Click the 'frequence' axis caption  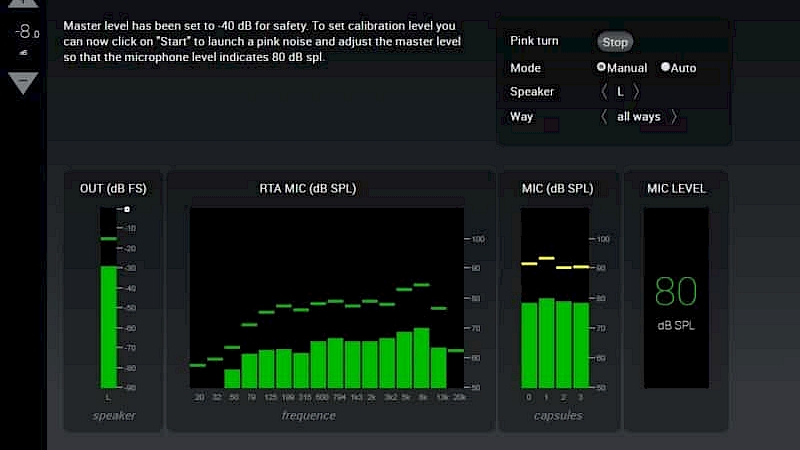[309, 416]
